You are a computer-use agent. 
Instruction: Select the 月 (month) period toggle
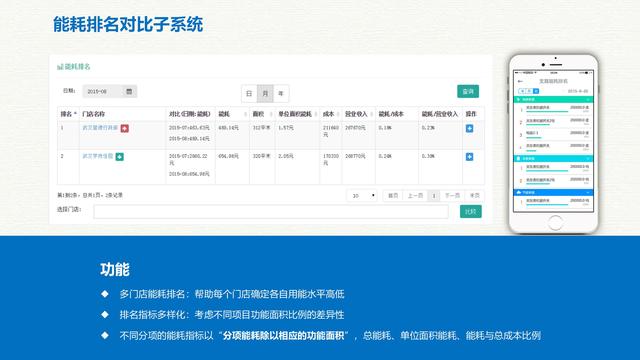[265, 93]
